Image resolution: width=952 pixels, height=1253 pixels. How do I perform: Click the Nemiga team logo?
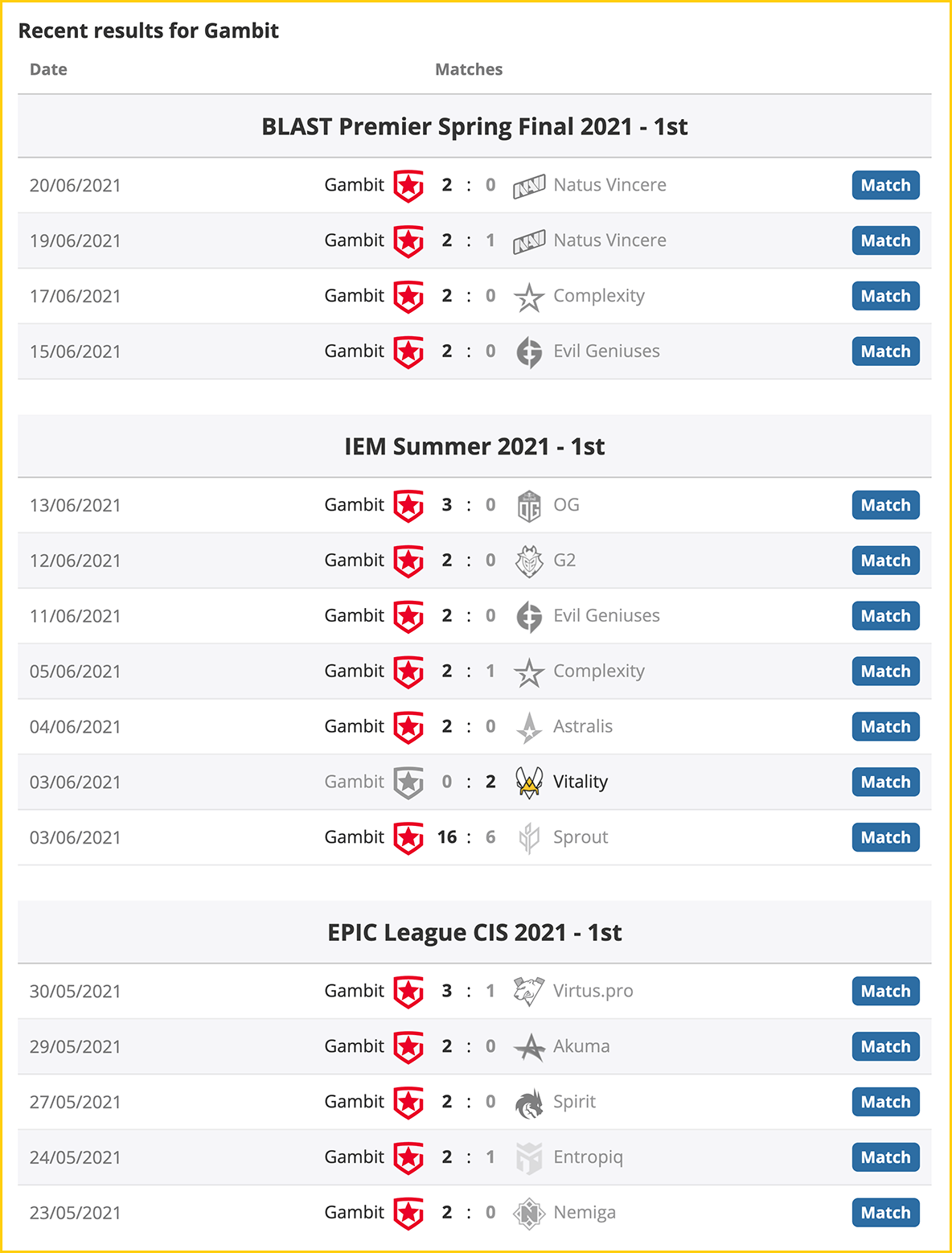(529, 1214)
